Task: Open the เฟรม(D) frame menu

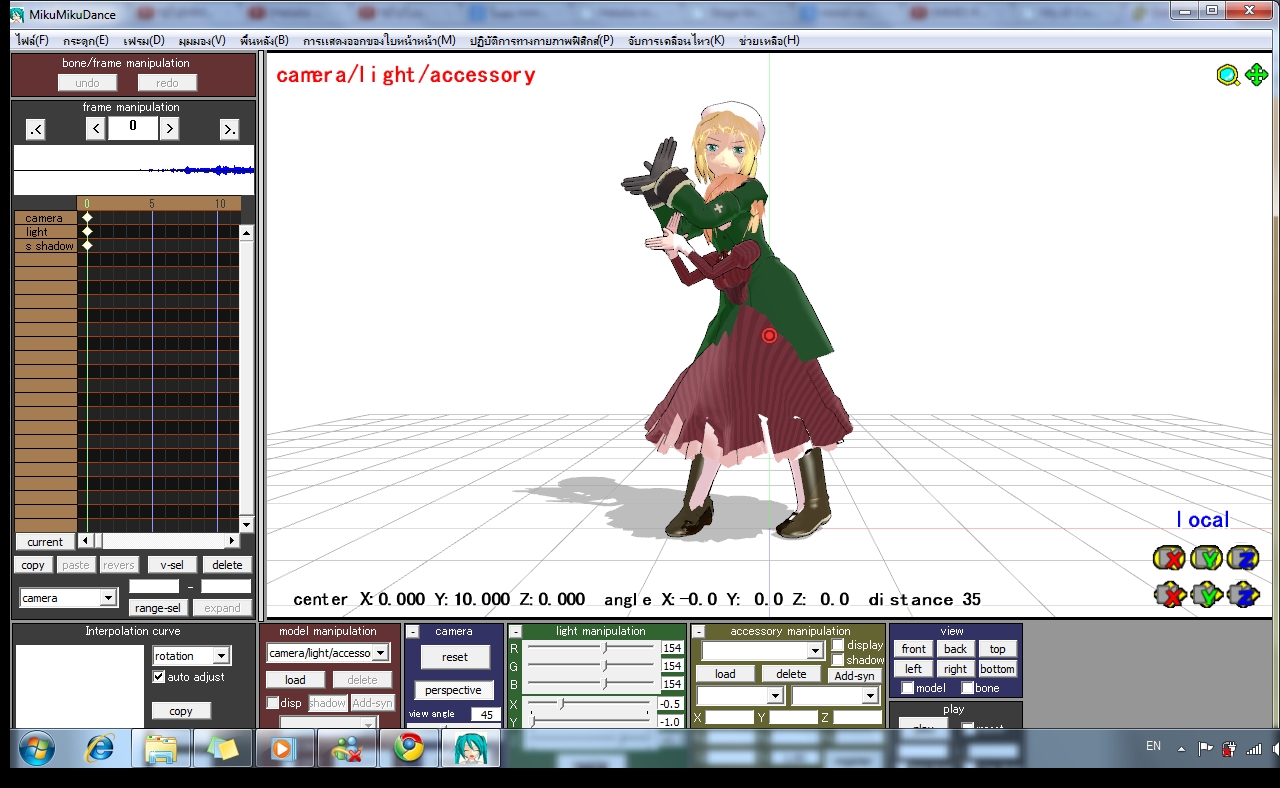Action: (144, 41)
